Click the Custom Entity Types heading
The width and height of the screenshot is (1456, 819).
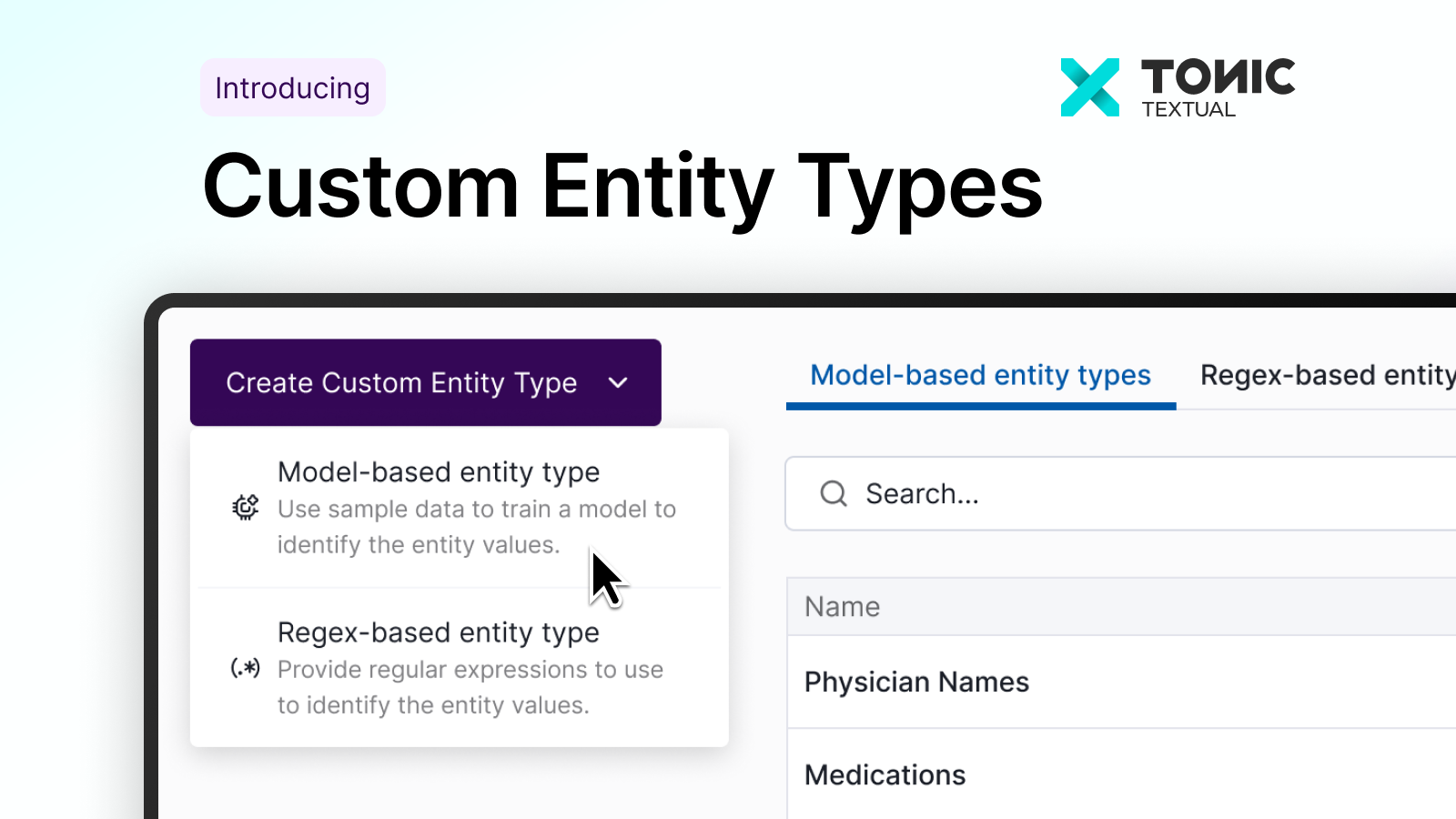pyautogui.click(x=622, y=187)
